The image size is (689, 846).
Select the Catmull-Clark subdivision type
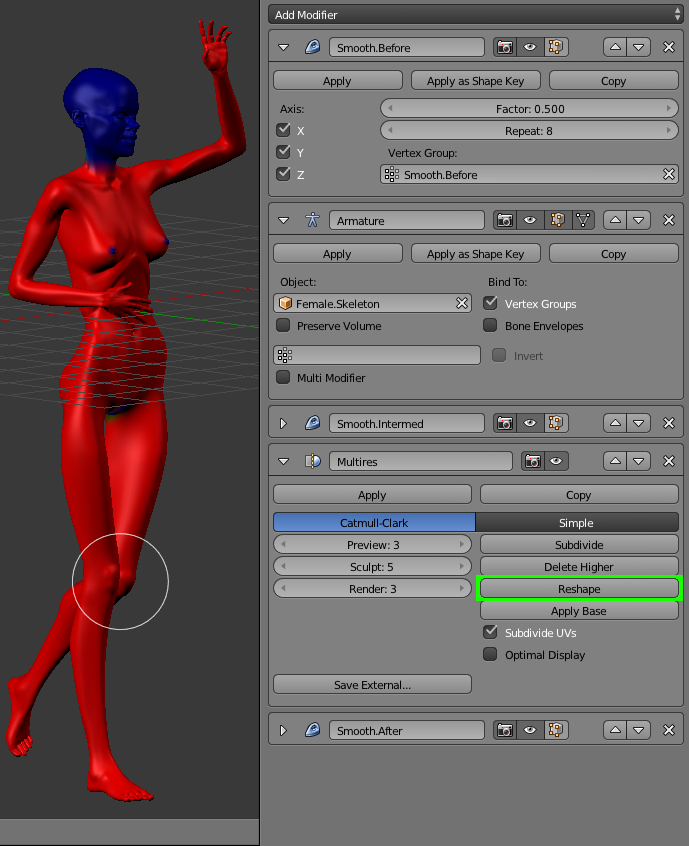point(374,523)
